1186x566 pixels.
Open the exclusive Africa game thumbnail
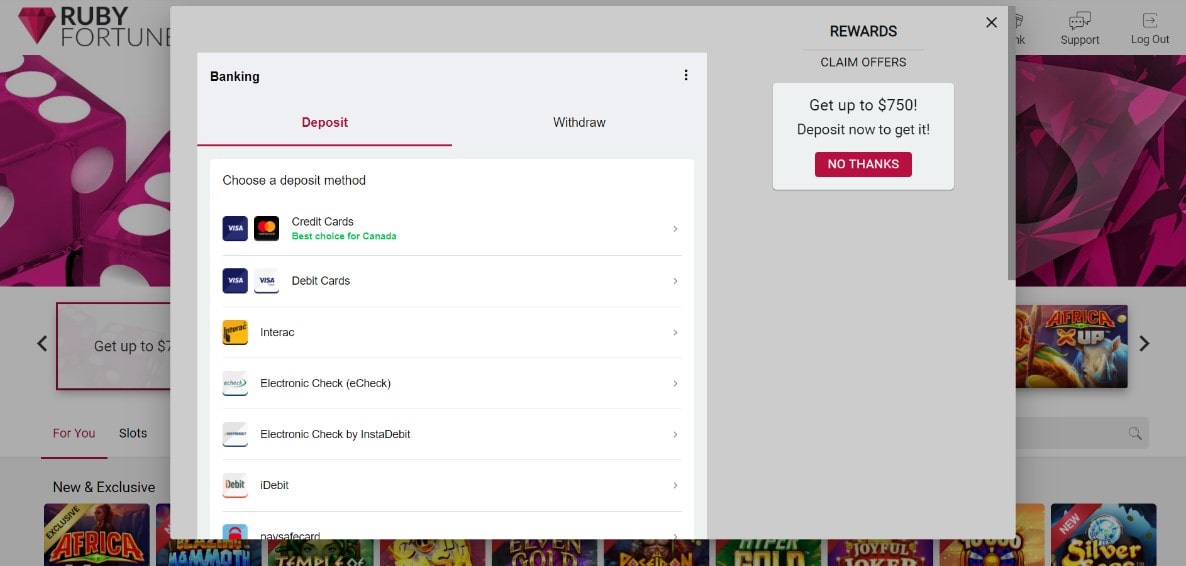[x=97, y=534]
